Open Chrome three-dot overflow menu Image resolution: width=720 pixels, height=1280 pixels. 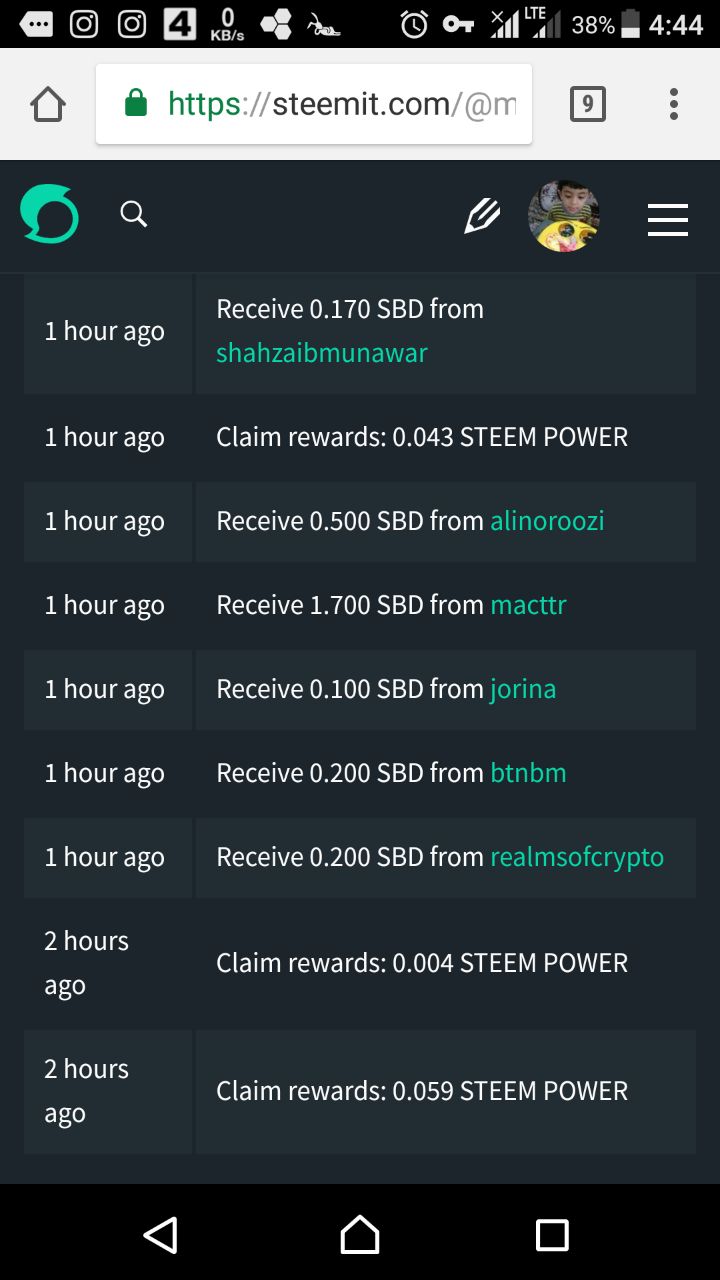click(674, 104)
